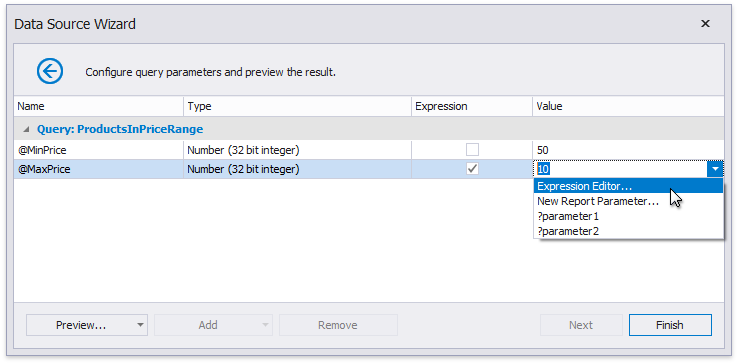738x364 pixels.
Task: Click the Value column header
Action: (628, 106)
